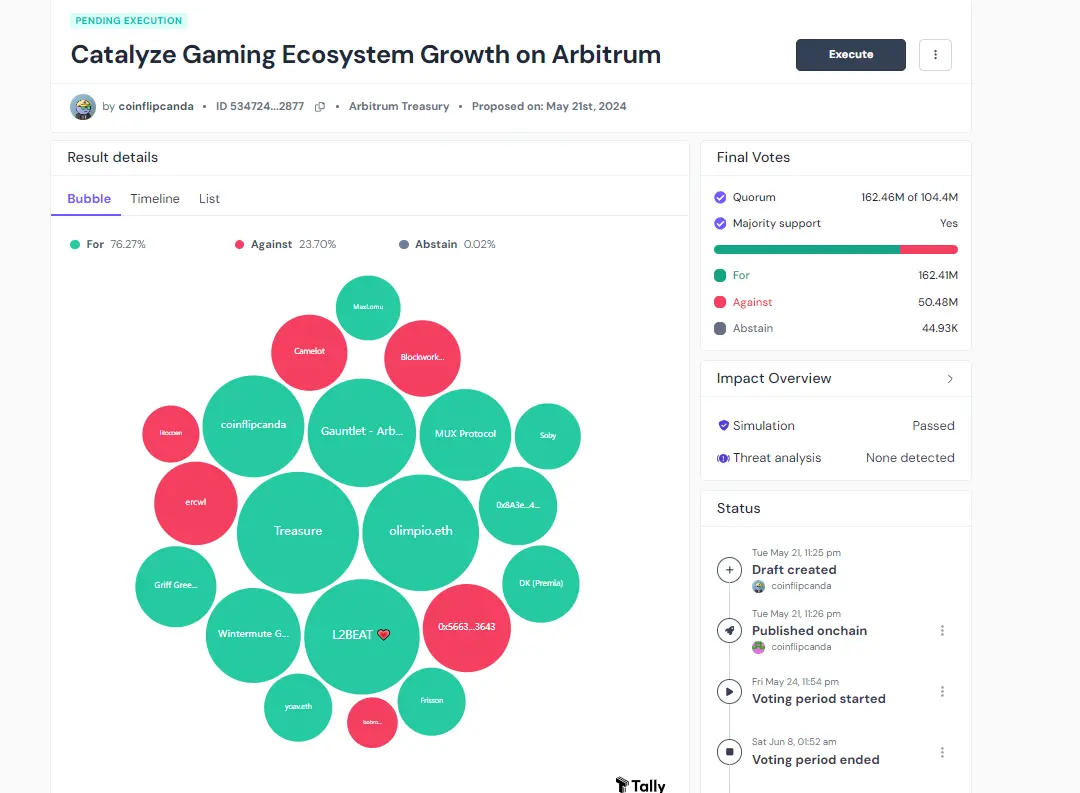Select the L2BEAT vote bubble
Image resolution: width=1080 pixels, height=793 pixels.
[361, 634]
